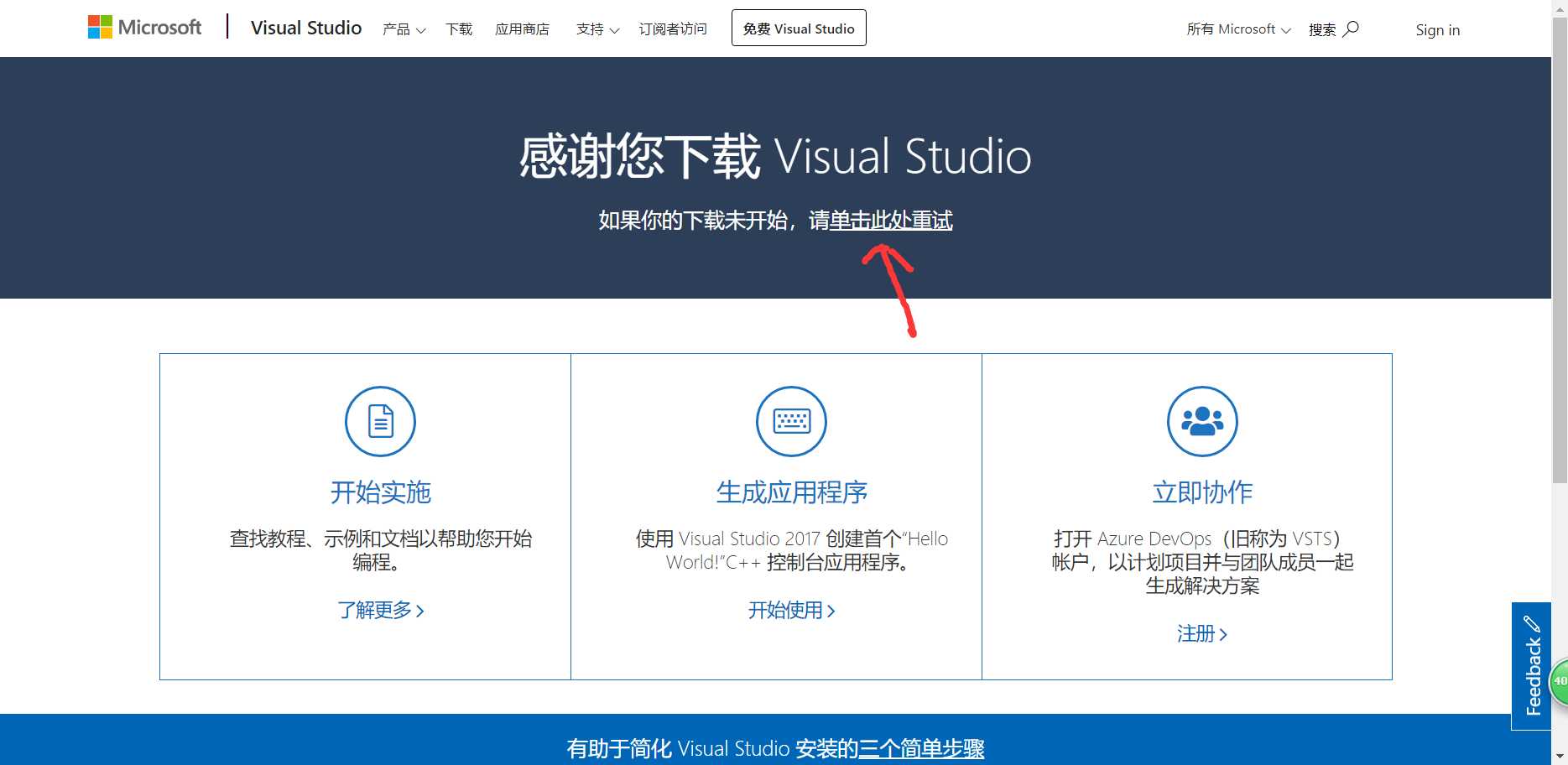Open the 订阅者访问 menu item
This screenshot has height=765, width=1568.
[x=673, y=29]
